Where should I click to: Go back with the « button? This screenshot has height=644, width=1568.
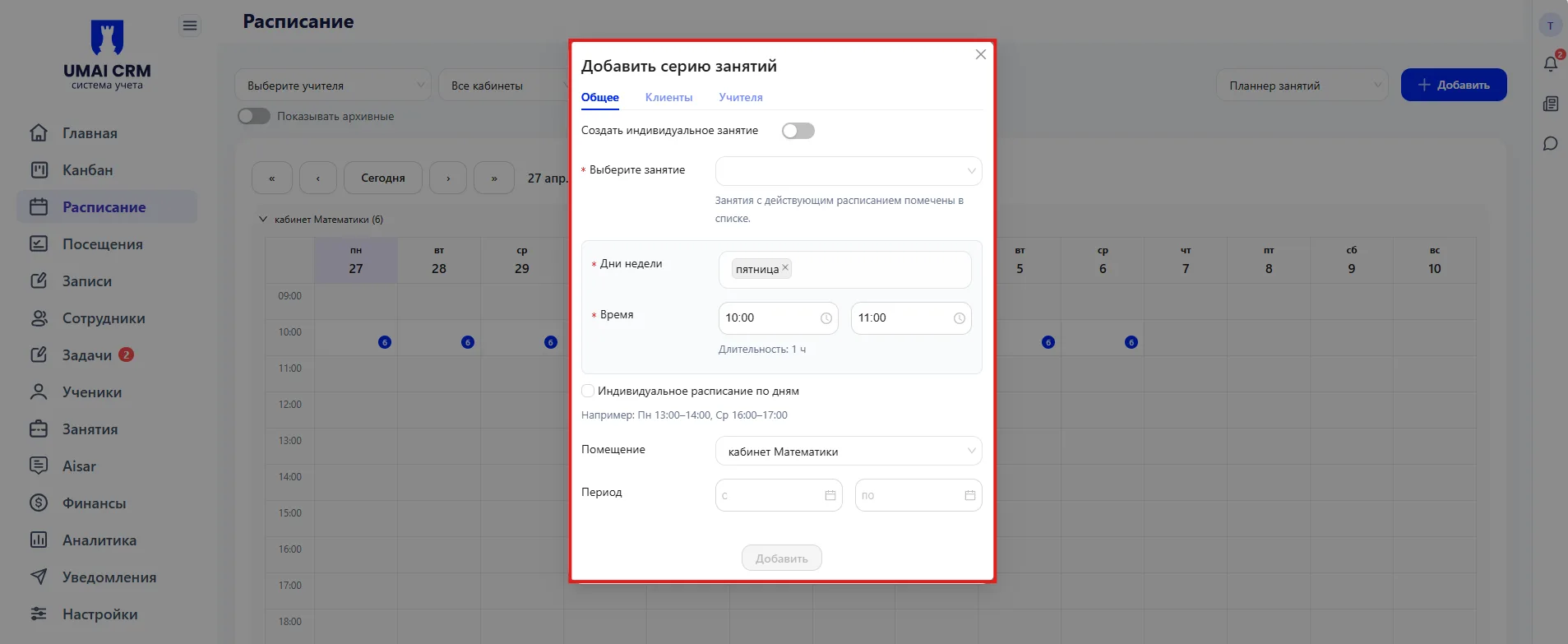point(272,178)
